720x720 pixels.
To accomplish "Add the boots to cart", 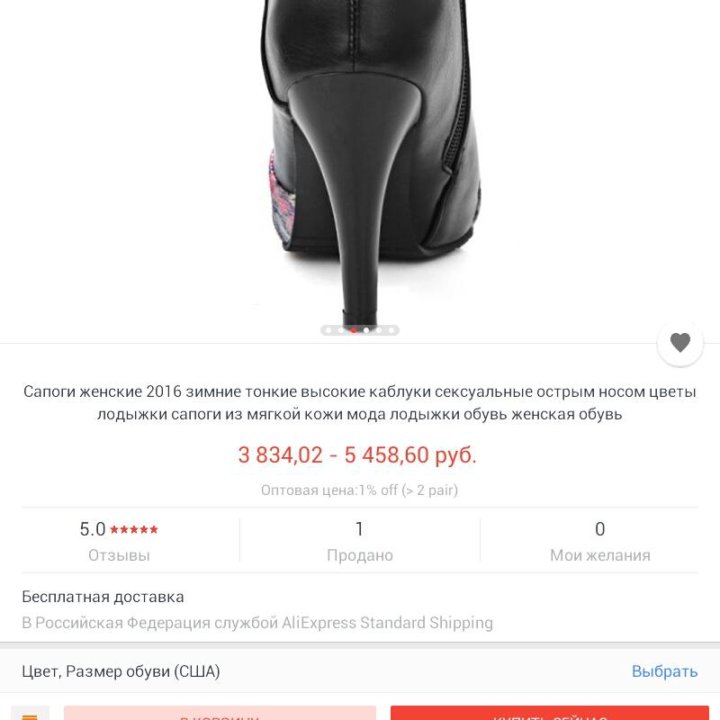I will coord(220,714).
